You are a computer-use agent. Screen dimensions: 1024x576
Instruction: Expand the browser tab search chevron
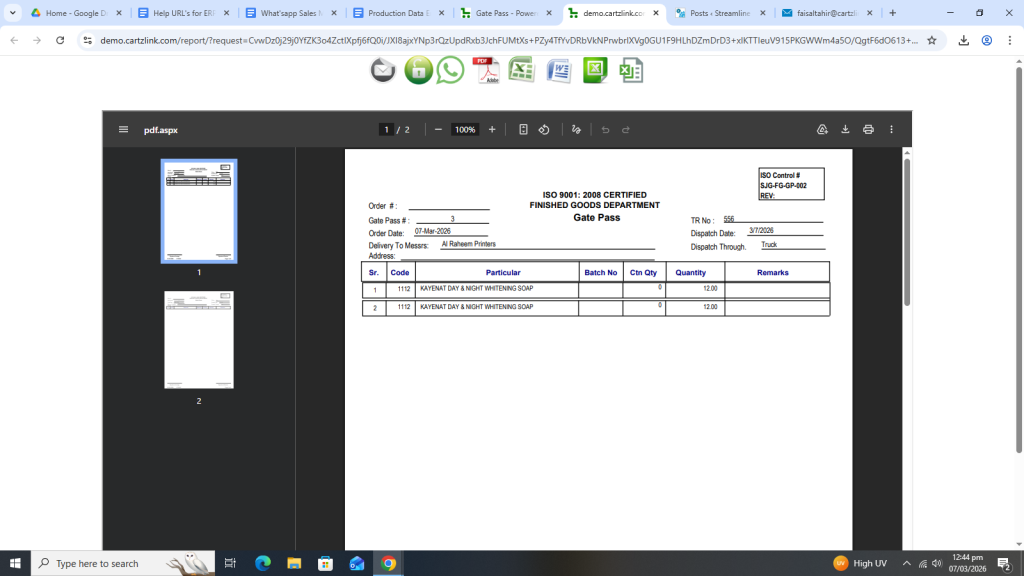click(x=13, y=13)
